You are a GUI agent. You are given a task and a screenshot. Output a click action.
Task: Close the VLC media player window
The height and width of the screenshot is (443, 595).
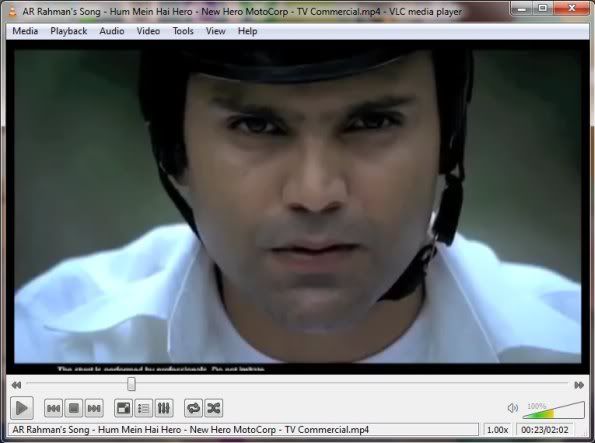571,8
